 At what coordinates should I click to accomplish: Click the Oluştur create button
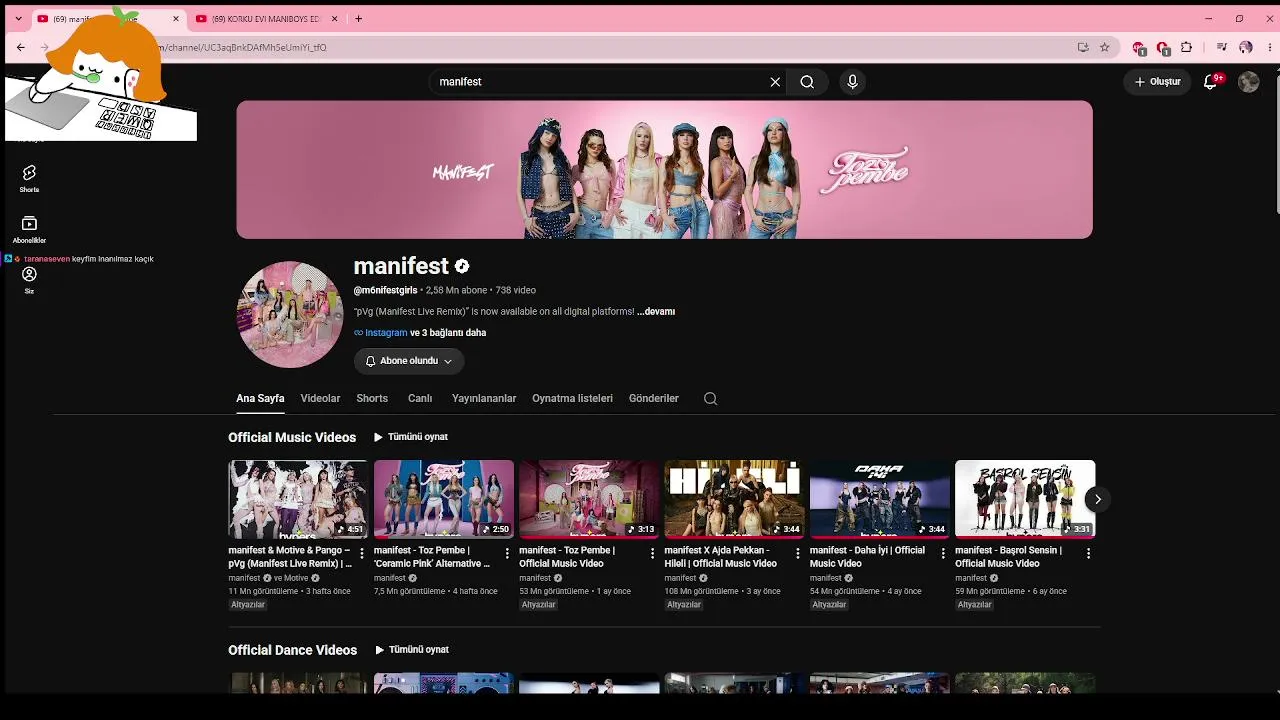pos(1158,82)
